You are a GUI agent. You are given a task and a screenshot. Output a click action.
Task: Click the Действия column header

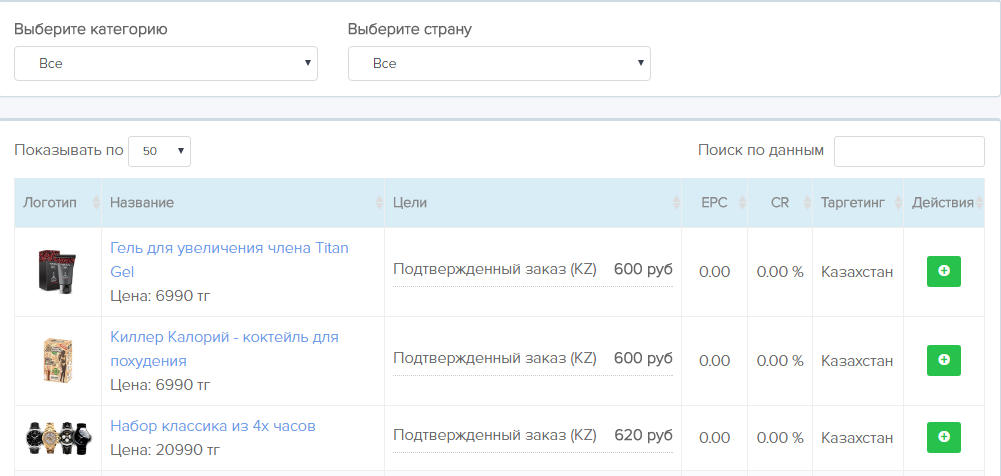944,203
